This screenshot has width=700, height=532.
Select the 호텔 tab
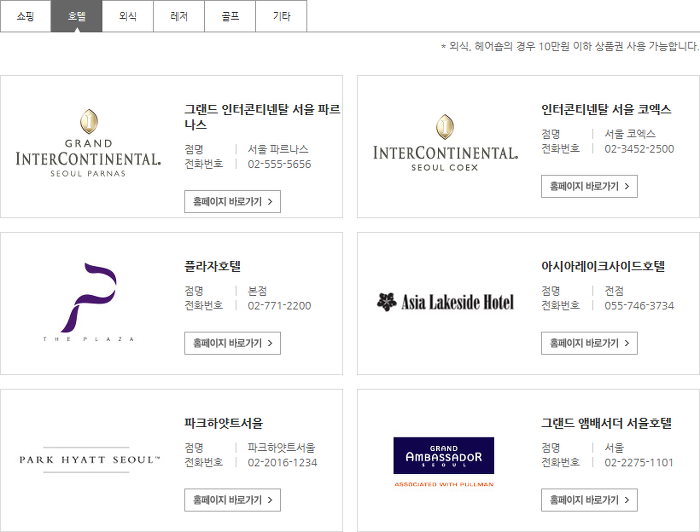point(77,16)
